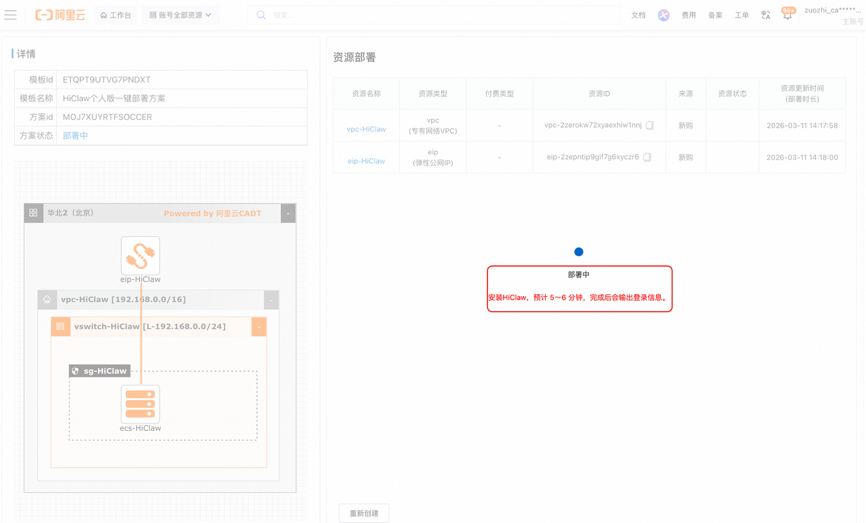Expand the 账号全部资源 dropdown
Screen dimensions: 866x523
point(180,15)
